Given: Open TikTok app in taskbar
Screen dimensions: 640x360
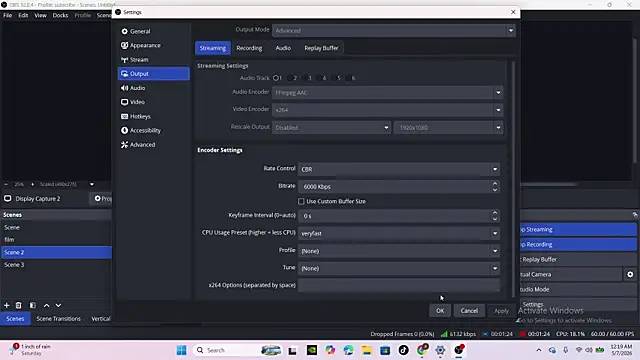Looking at the screenshot, I should [x=403, y=350].
